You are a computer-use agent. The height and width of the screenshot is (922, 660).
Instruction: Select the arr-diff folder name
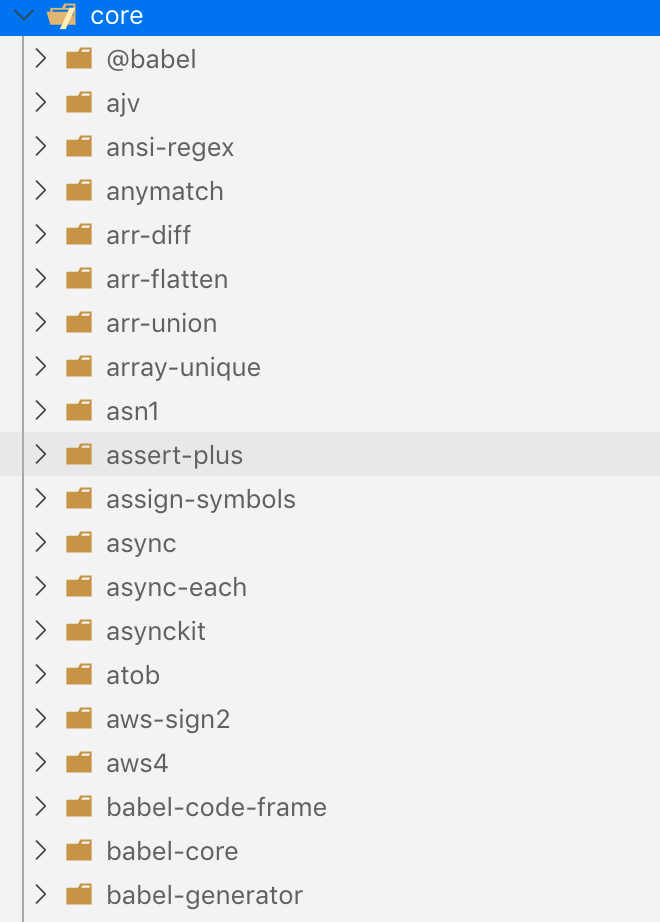(148, 235)
